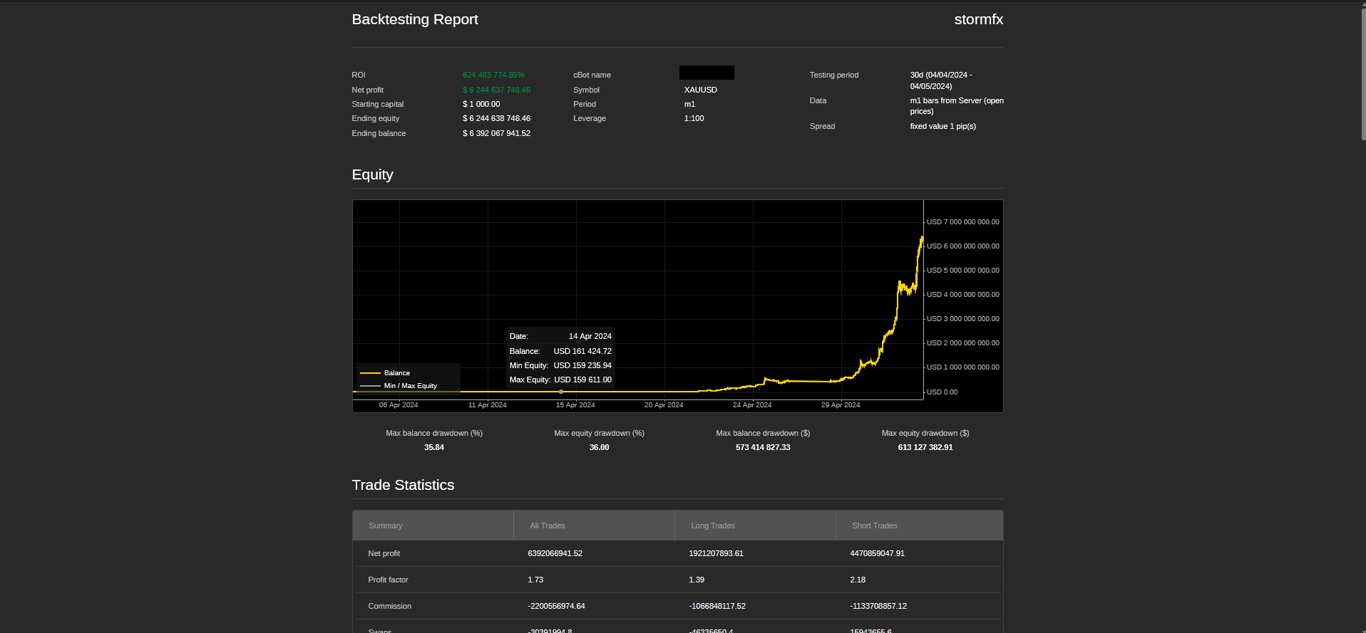The width and height of the screenshot is (1366, 633).
Task: Select the All Trades column header
Action: (x=547, y=526)
